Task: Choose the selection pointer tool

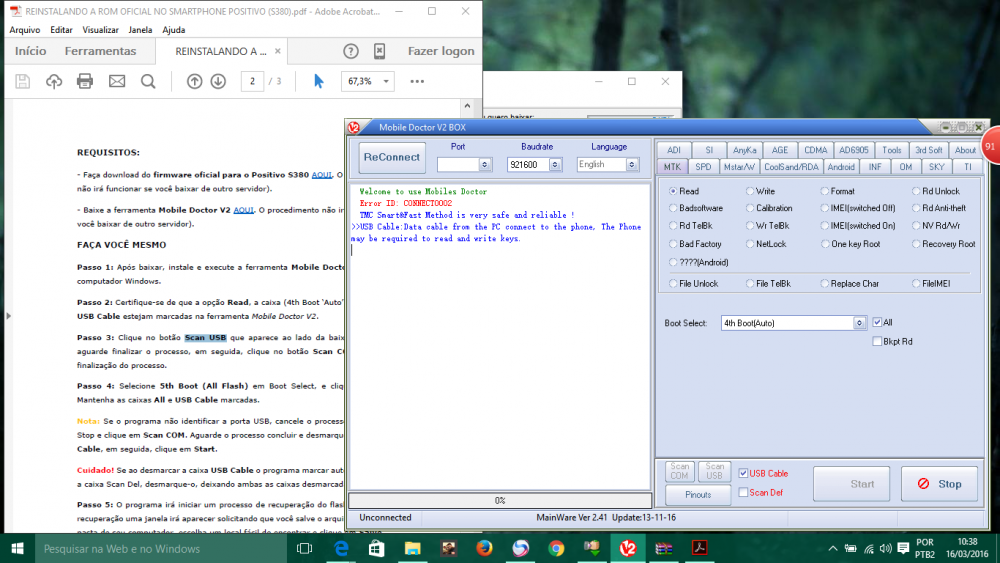Action: [x=318, y=81]
